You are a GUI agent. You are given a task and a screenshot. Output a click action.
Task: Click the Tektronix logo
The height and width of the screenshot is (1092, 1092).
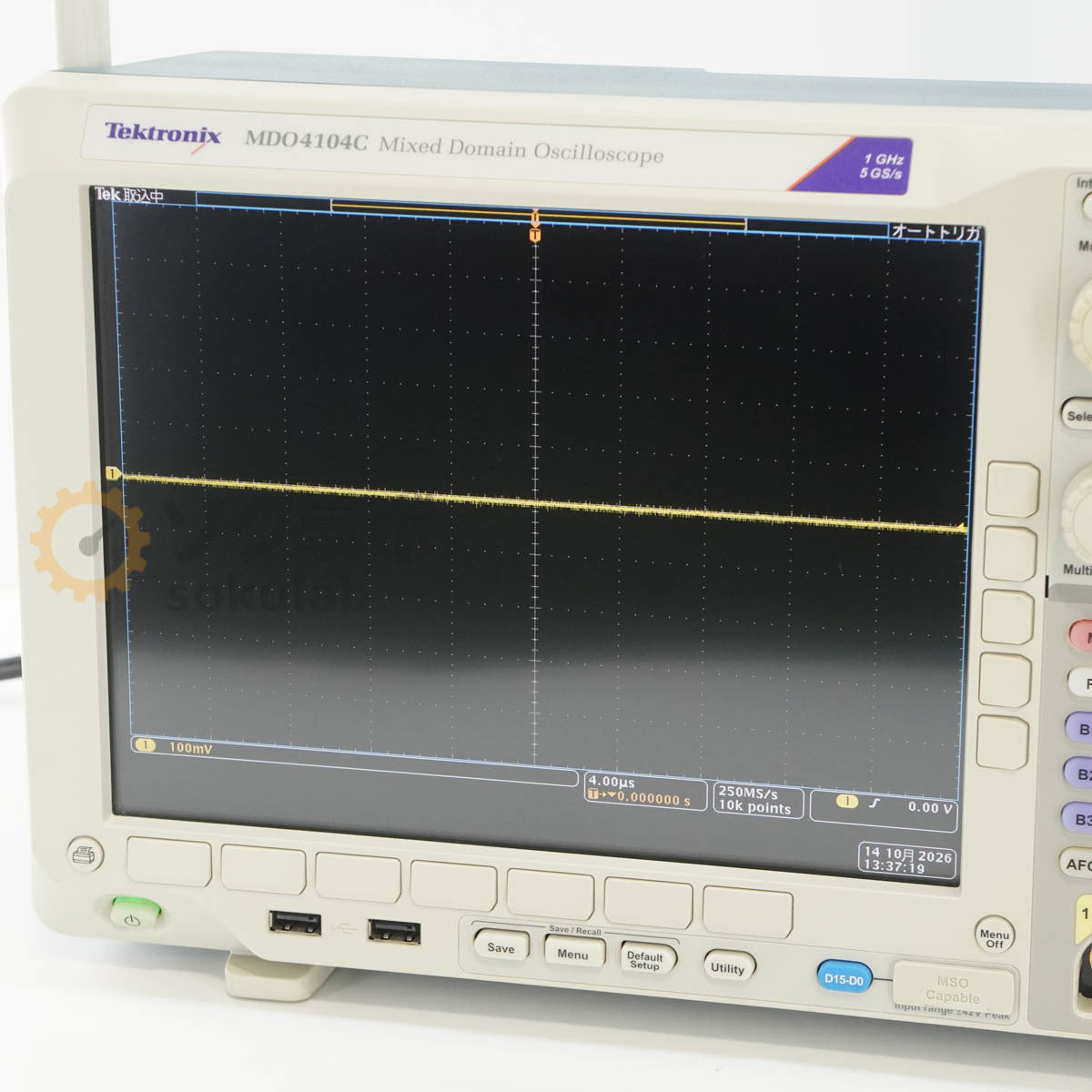click(162, 136)
